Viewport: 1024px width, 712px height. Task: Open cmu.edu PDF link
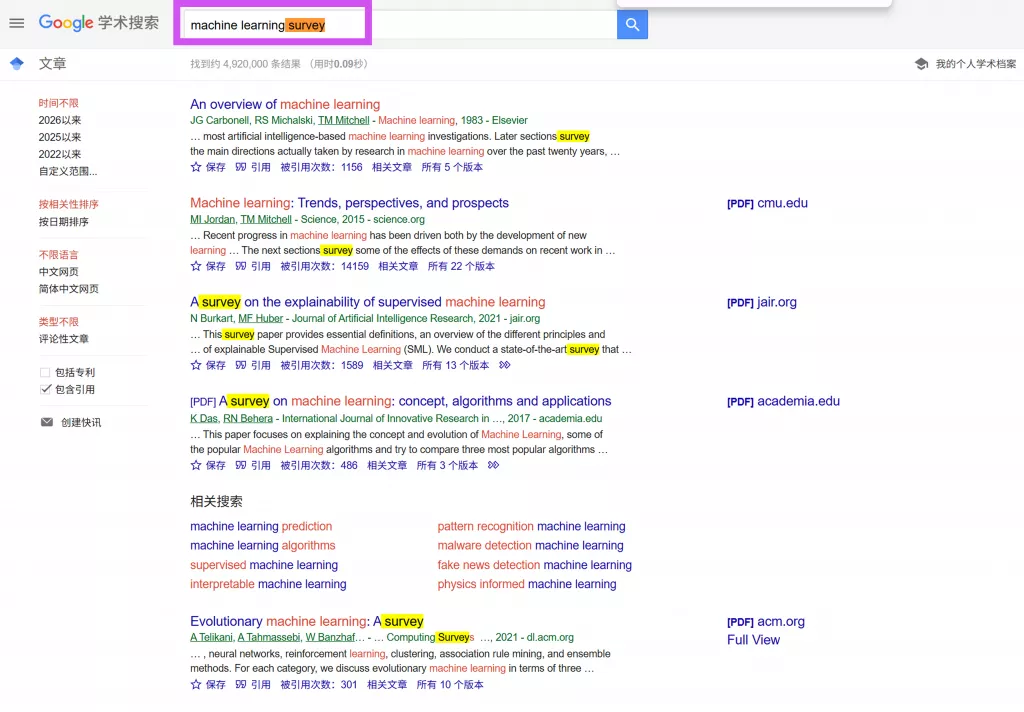point(767,203)
